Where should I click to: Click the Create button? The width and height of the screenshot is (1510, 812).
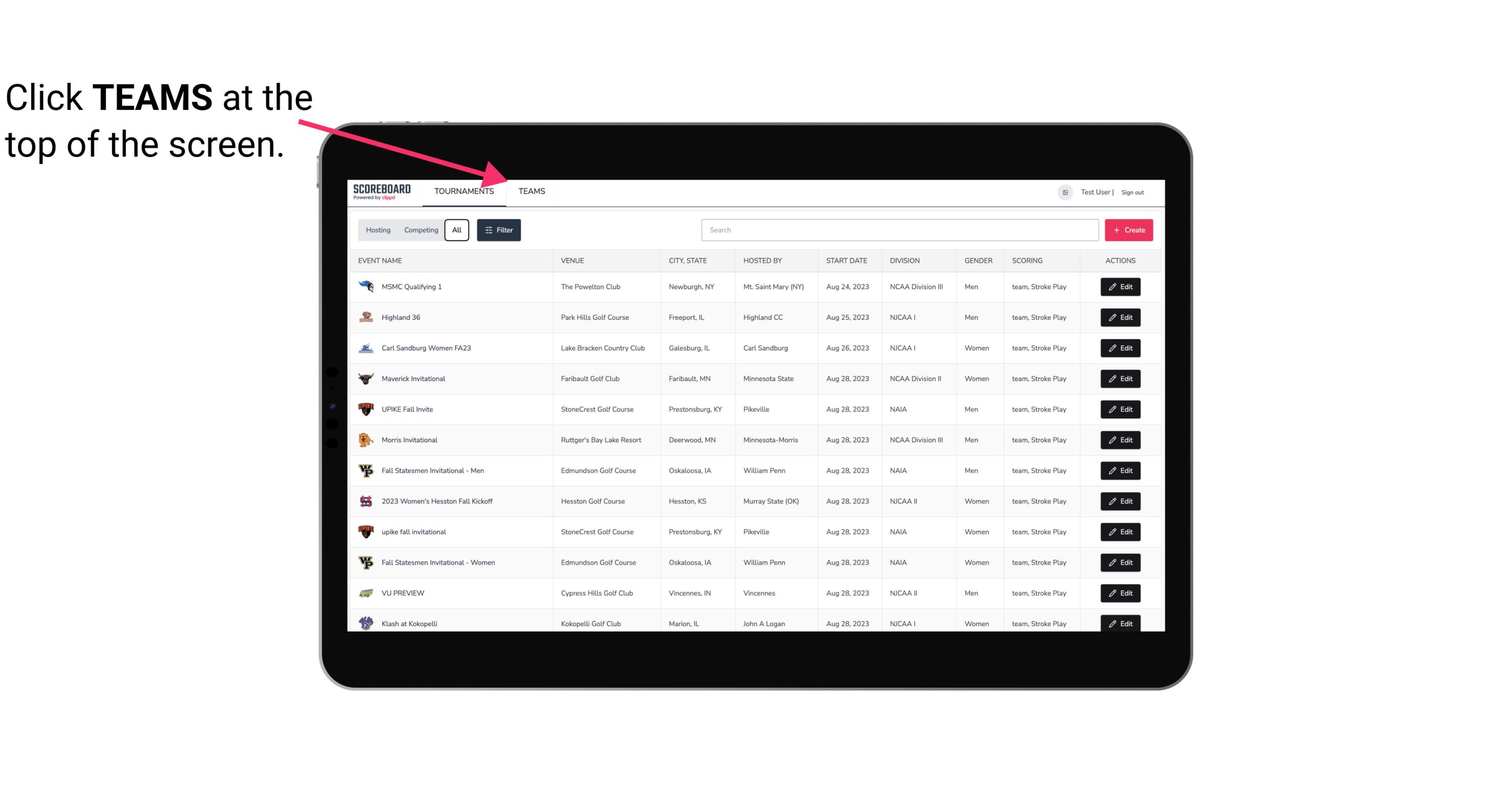(1129, 229)
